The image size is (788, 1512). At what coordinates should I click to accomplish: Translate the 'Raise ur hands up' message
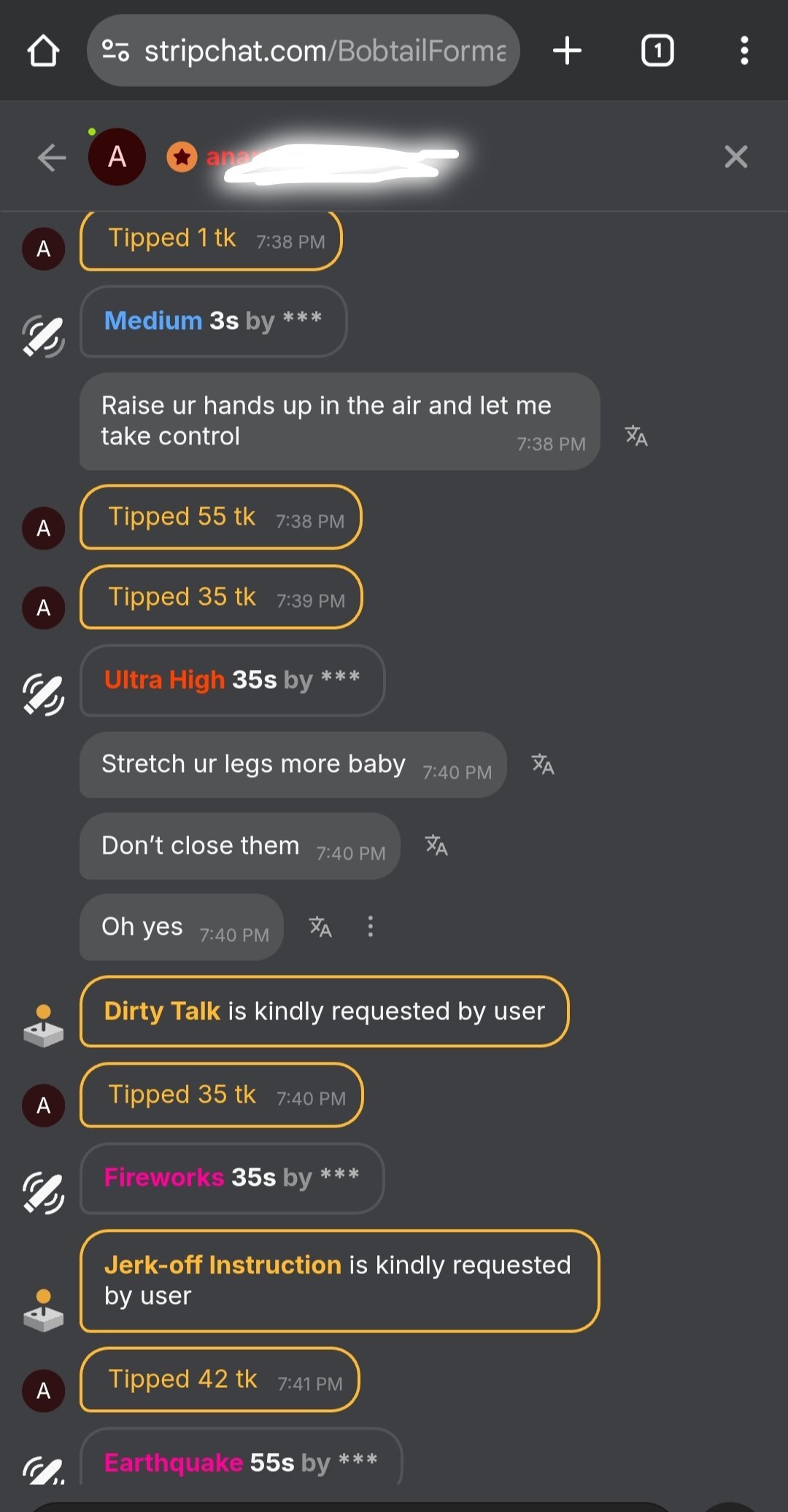pyautogui.click(x=636, y=436)
